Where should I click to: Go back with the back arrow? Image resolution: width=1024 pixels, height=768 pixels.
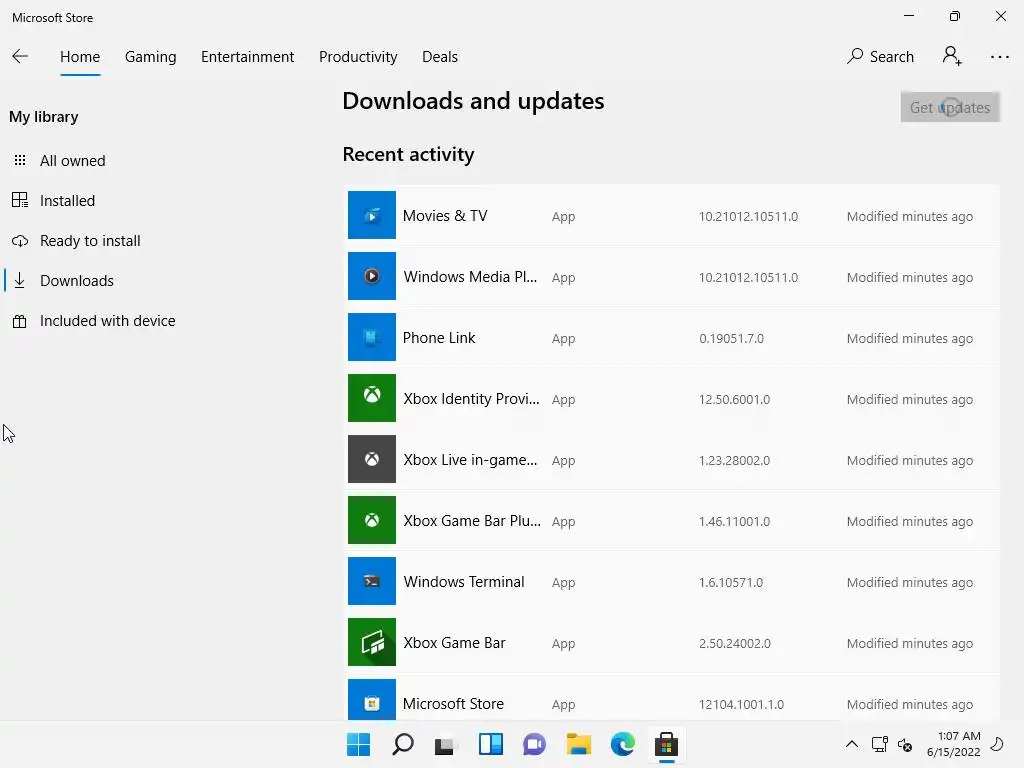tap(20, 57)
